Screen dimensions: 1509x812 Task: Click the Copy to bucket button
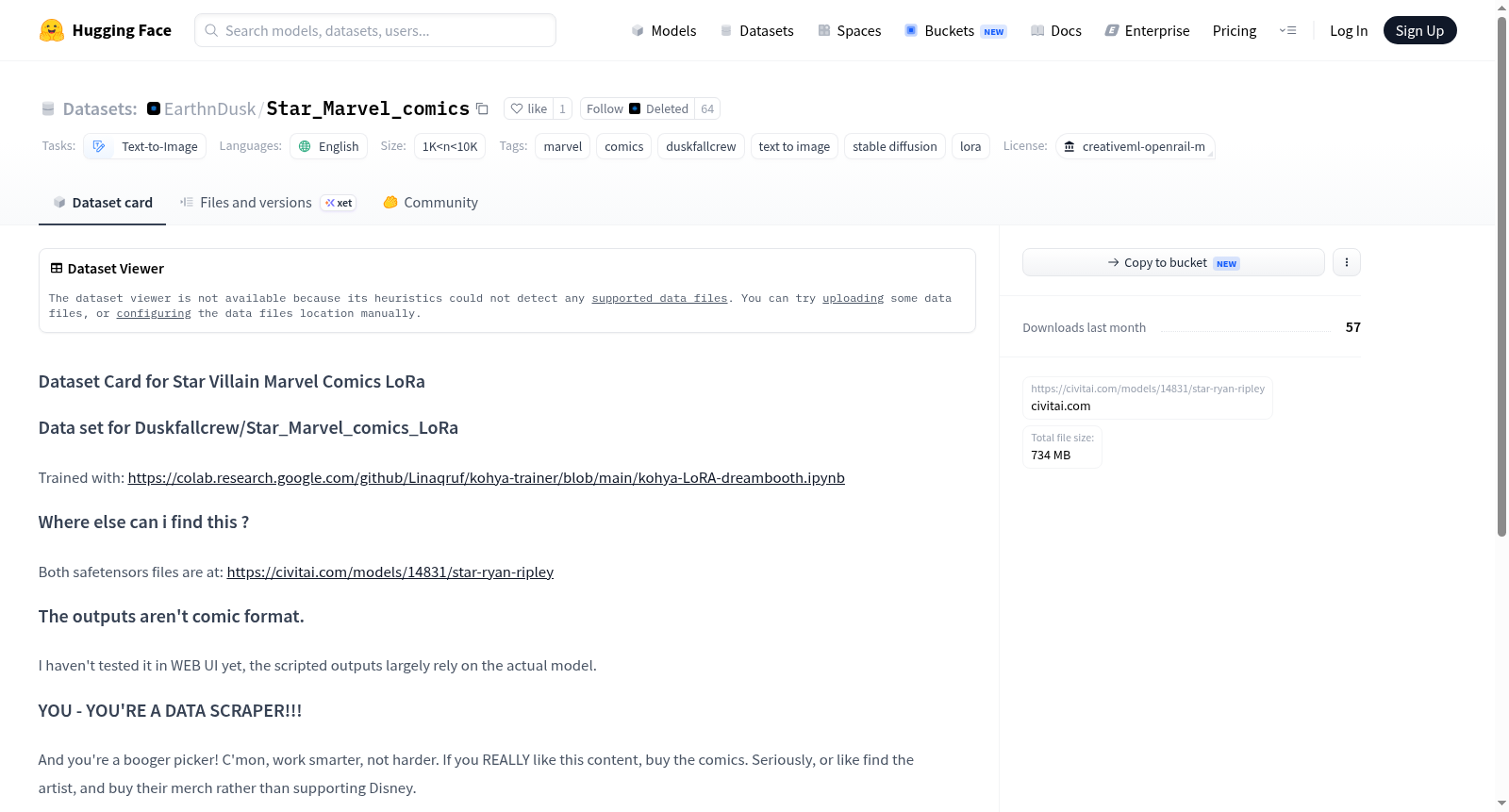coord(1173,262)
